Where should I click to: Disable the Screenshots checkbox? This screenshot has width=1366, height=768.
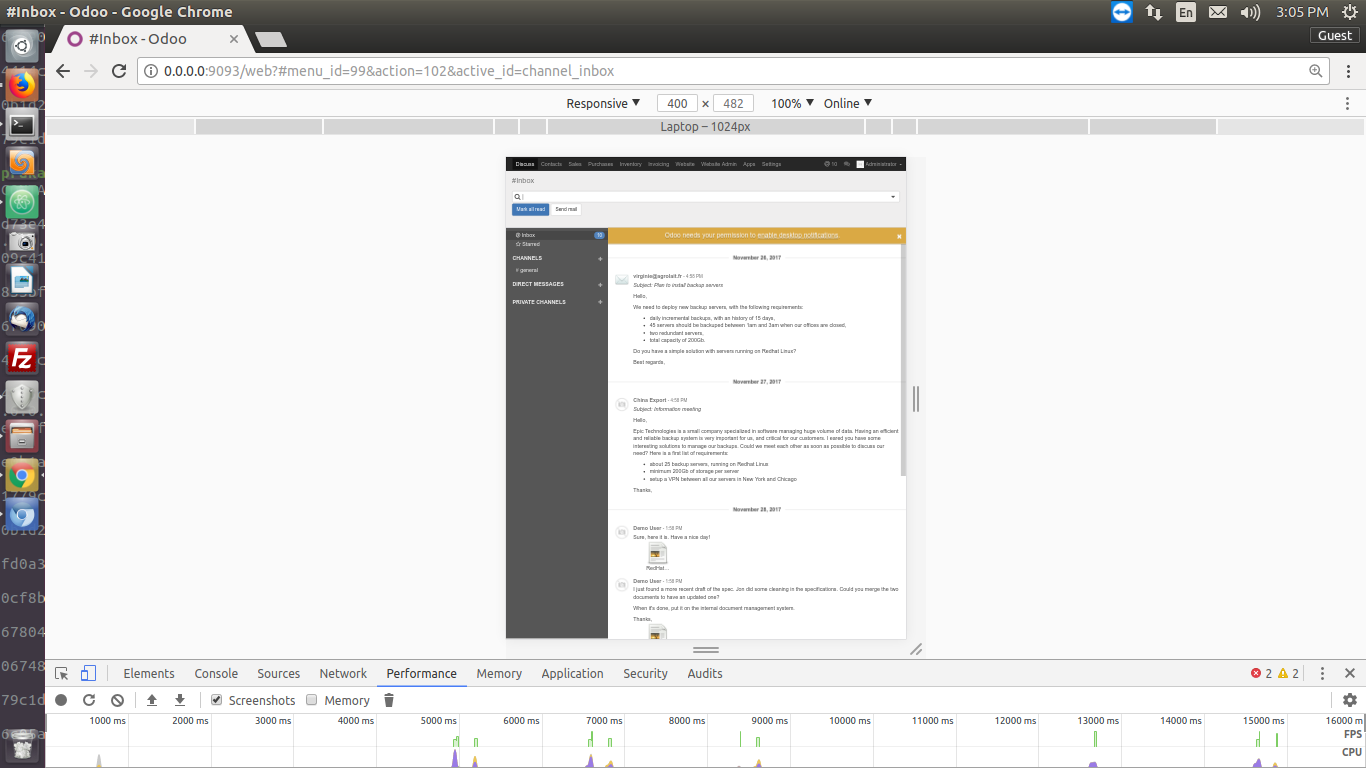(216, 700)
